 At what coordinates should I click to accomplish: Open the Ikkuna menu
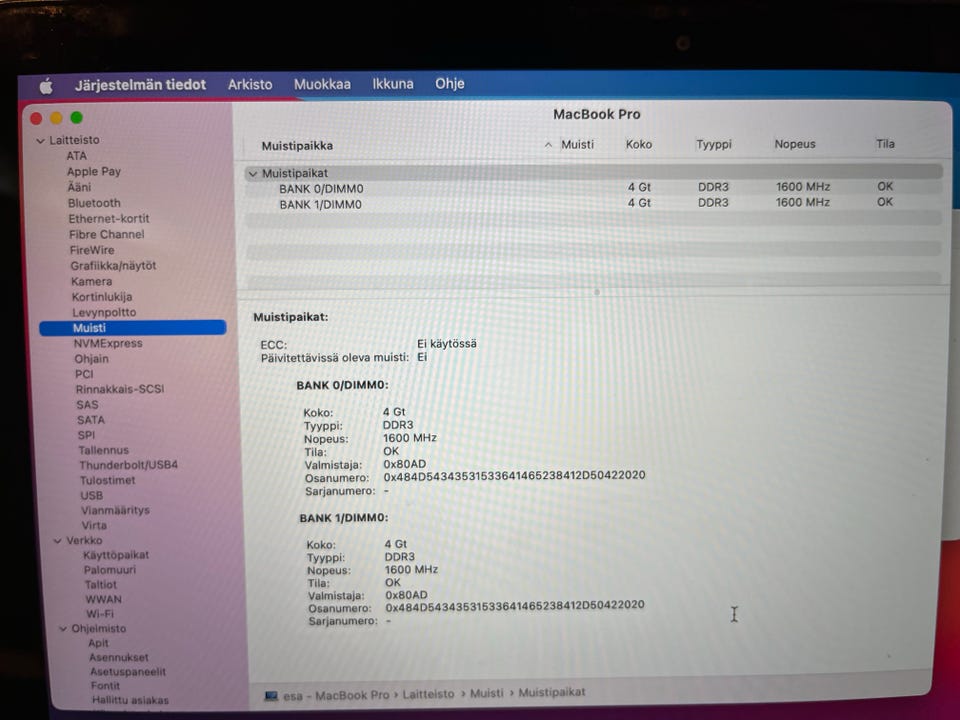[x=392, y=84]
